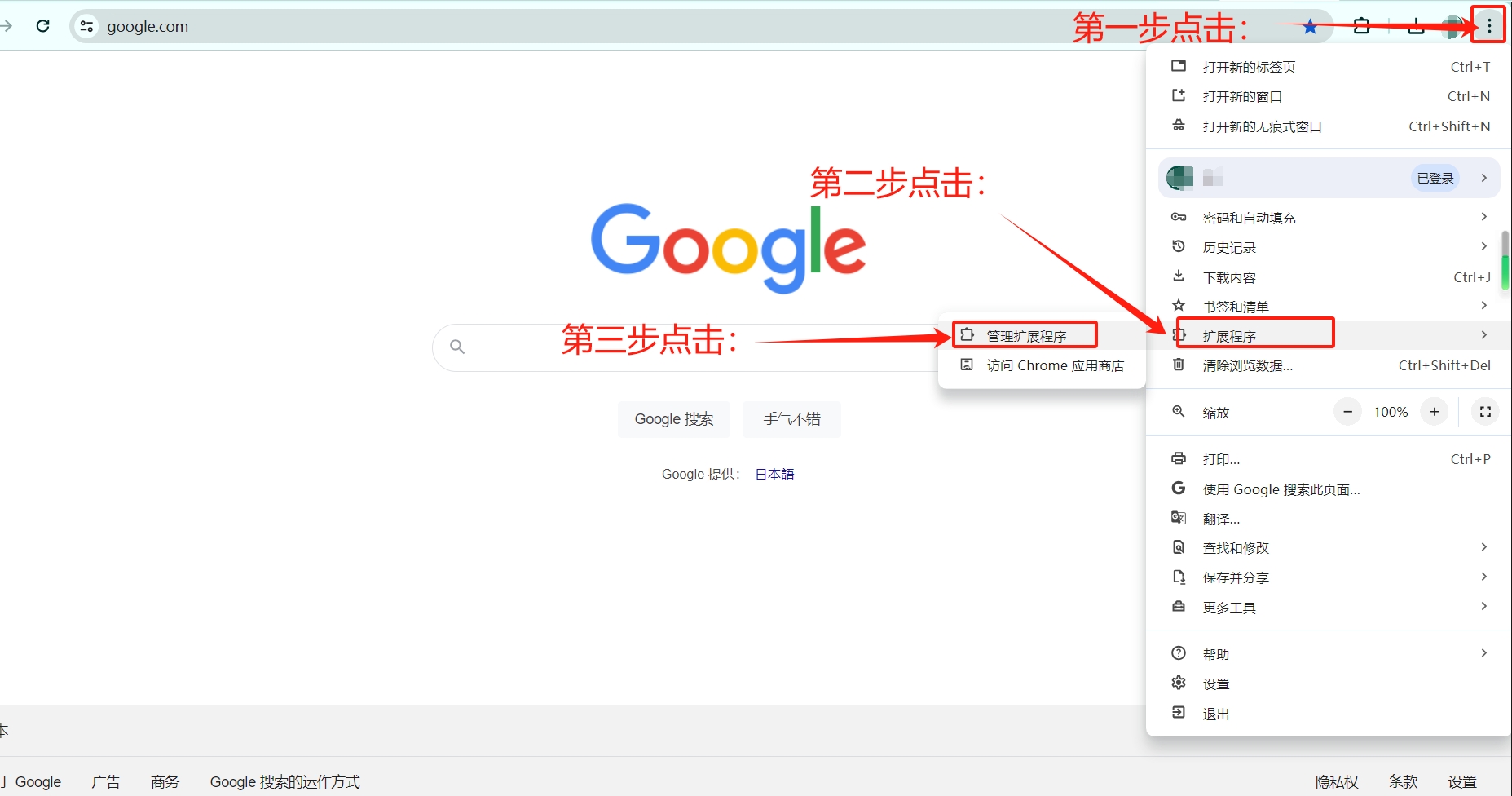The height and width of the screenshot is (796, 1512).
Task: Click the trash icon beside 清除浏览数据
Action: click(x=1179, y=365)
